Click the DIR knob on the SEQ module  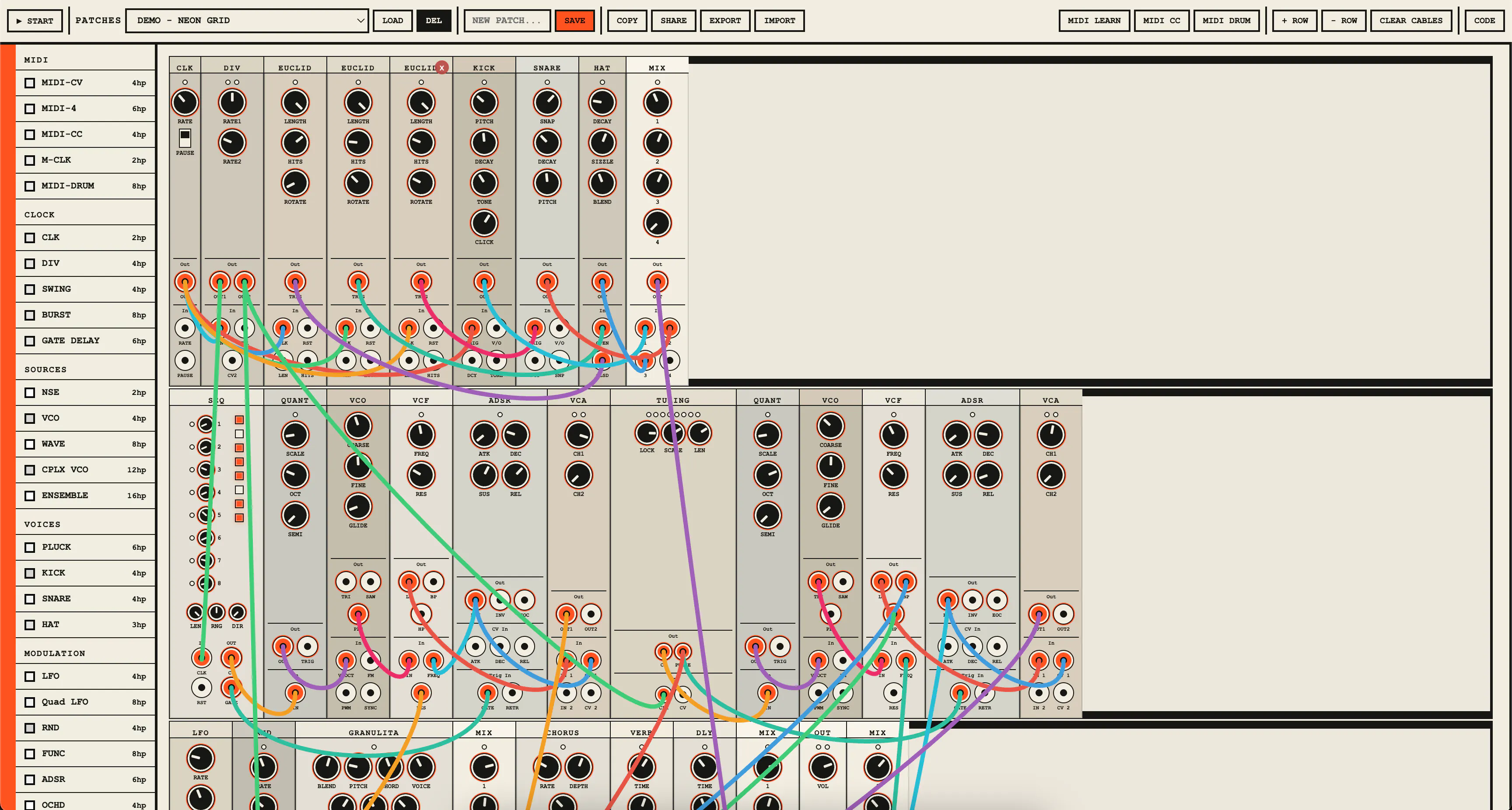coord(237,613)
